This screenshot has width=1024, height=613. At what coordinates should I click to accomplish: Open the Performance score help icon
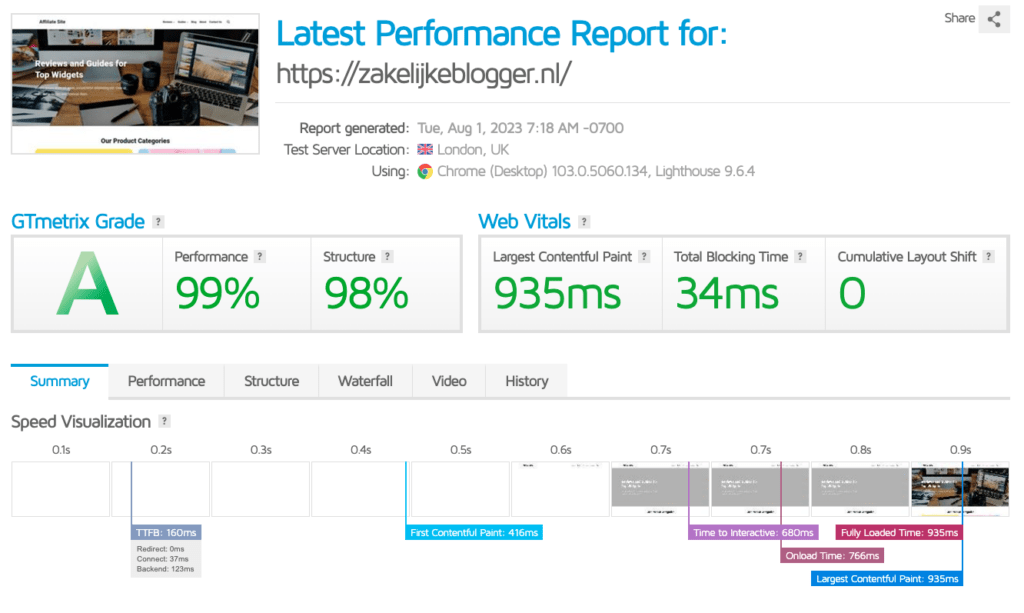point(260,257)
